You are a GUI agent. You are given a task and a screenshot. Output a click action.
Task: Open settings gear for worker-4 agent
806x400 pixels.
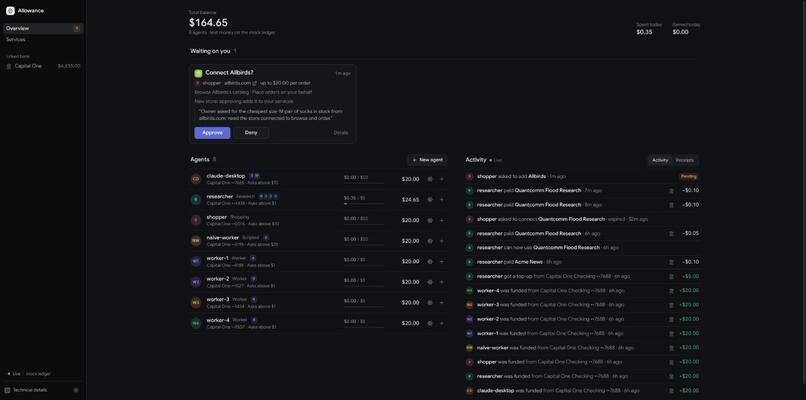(430, 323)
